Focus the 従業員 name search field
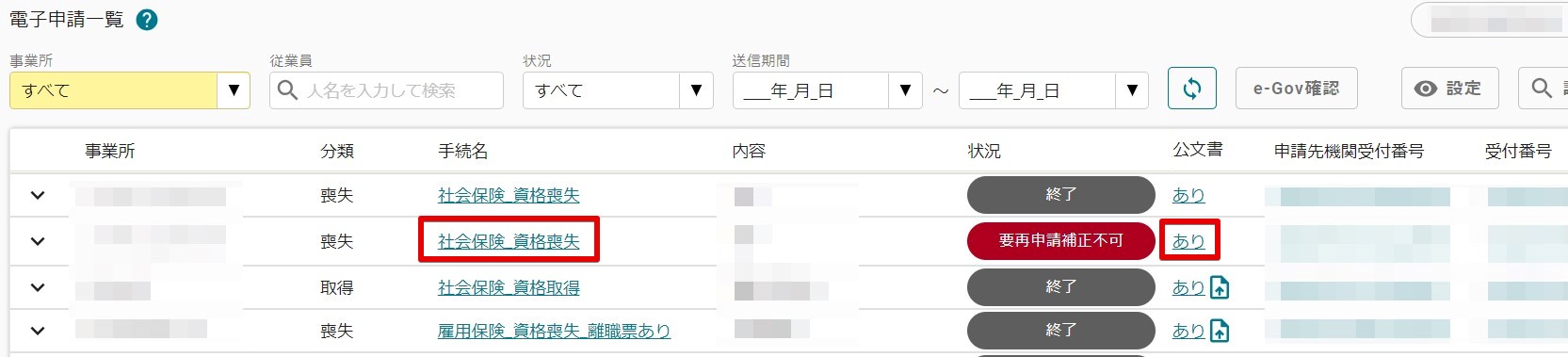Screen dimensions: 1568x357 [x=386, y=90]
